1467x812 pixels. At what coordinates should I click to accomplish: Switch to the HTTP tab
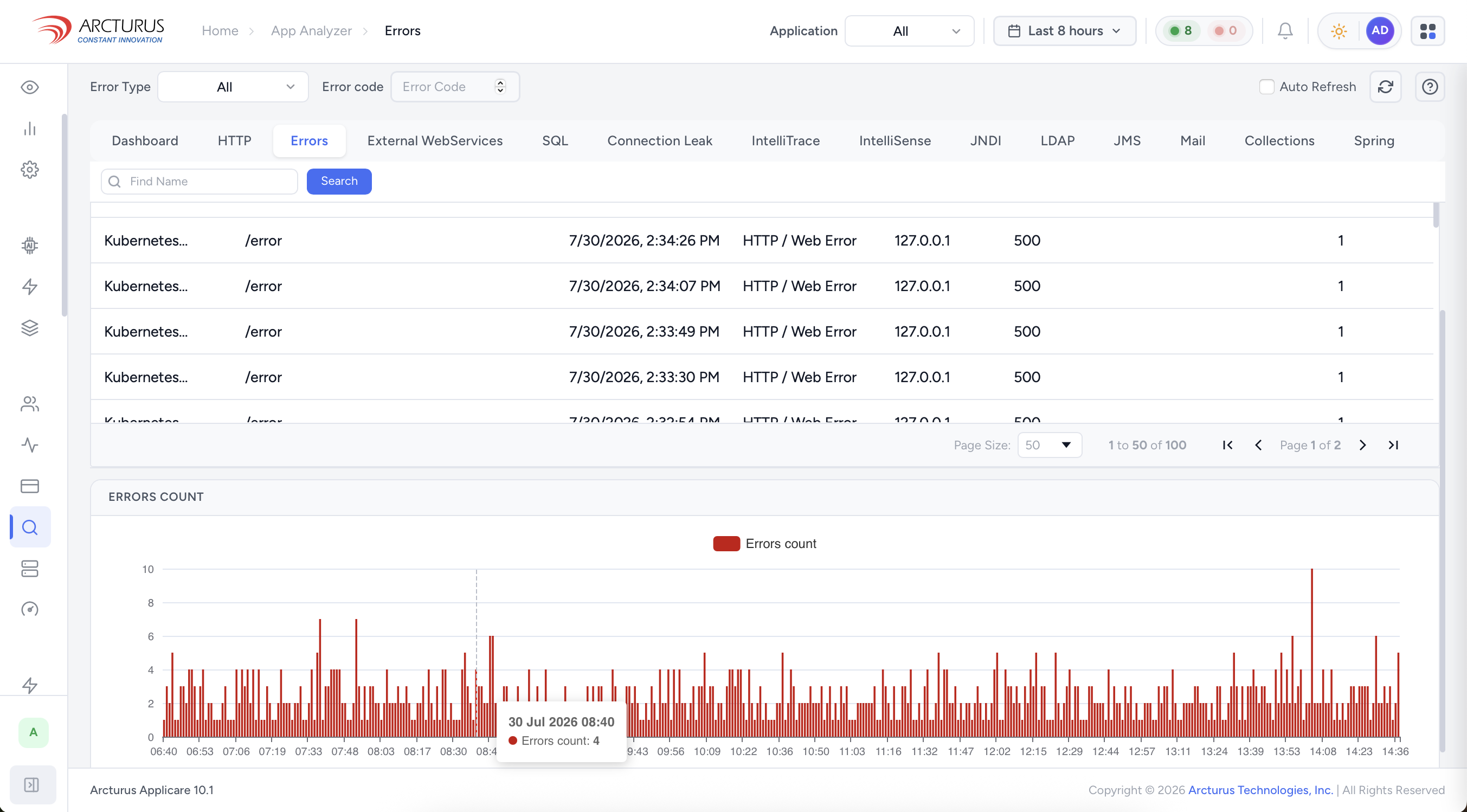coord(234,140)
